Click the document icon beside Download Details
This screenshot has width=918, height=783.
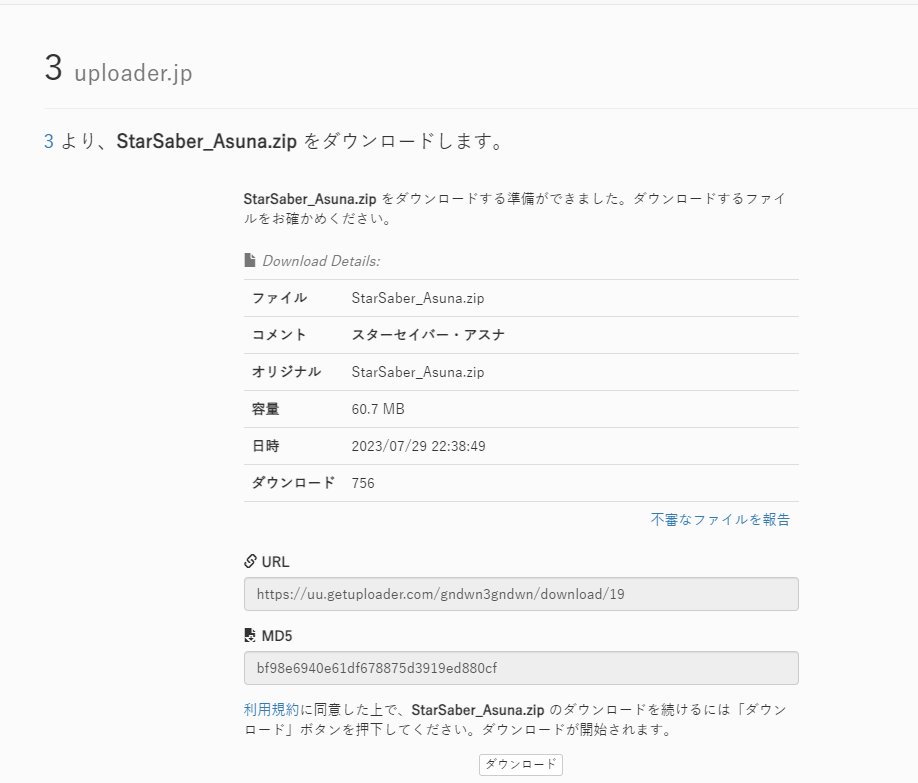[x=250, y=260]
